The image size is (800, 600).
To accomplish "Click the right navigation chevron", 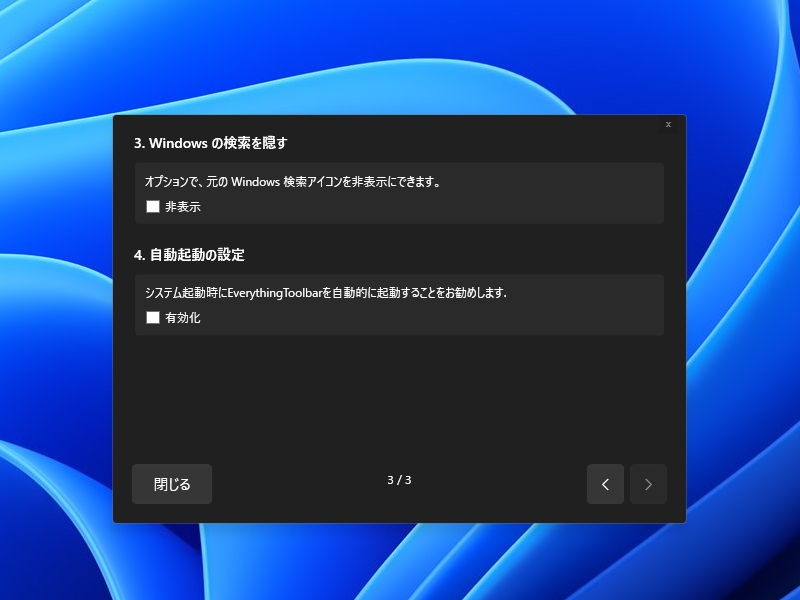I will click(649, 484).
